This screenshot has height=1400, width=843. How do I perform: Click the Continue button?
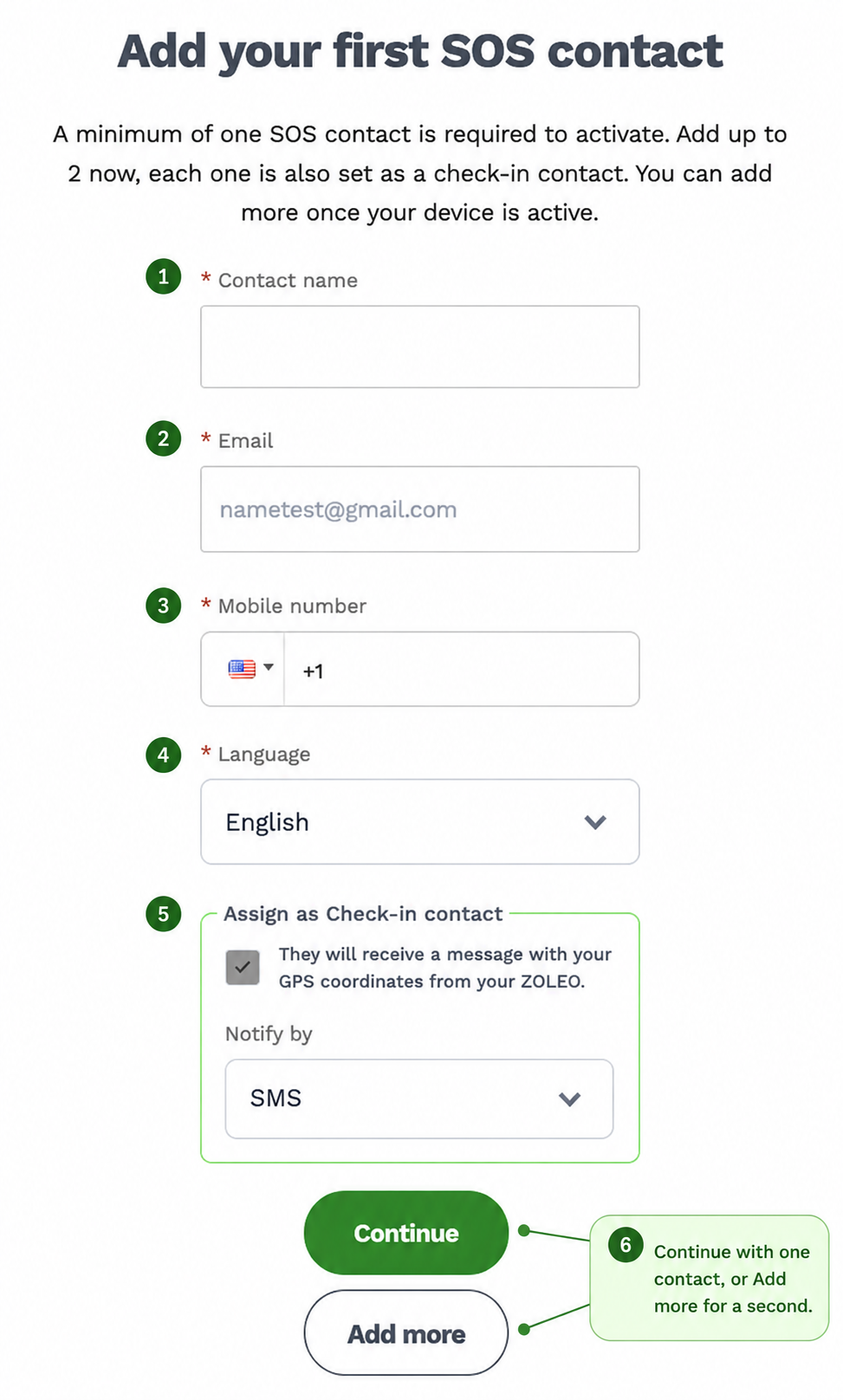click(x=406, y=1233)
